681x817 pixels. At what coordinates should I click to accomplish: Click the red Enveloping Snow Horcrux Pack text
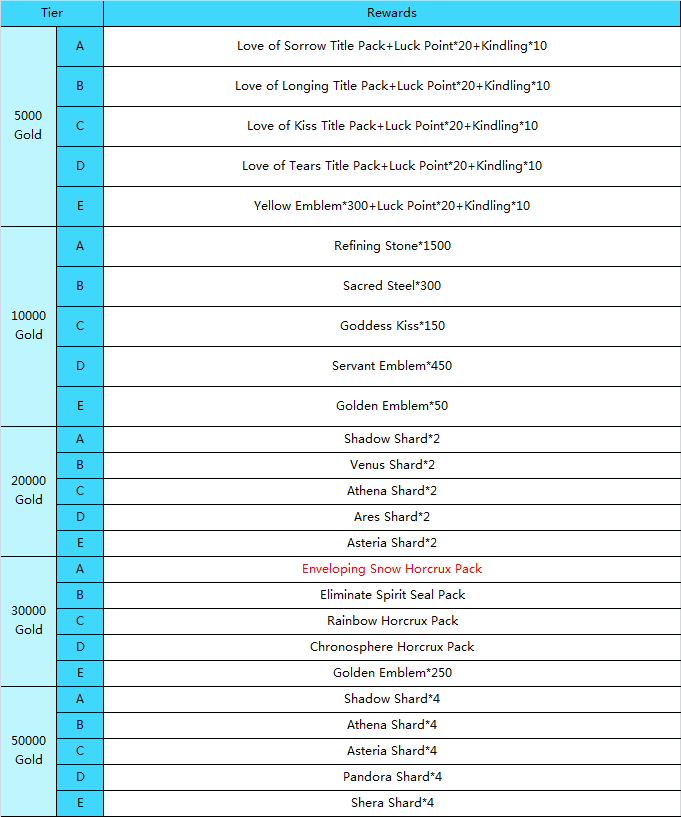[x=392, y=569]
